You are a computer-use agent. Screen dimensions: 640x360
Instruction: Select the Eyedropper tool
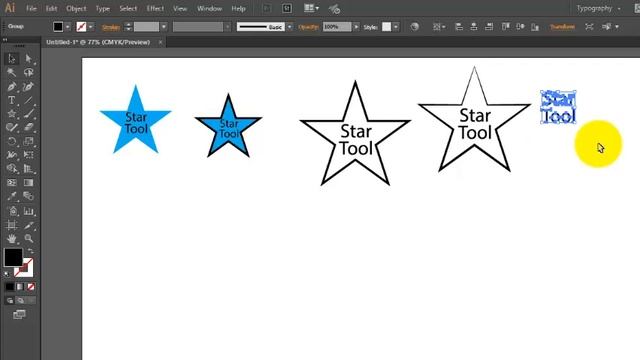coord(11,196)
